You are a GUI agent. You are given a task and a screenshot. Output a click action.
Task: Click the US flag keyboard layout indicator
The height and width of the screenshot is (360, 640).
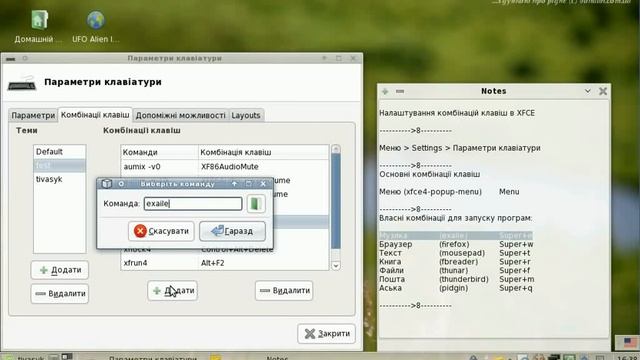(x=630, y=342)
